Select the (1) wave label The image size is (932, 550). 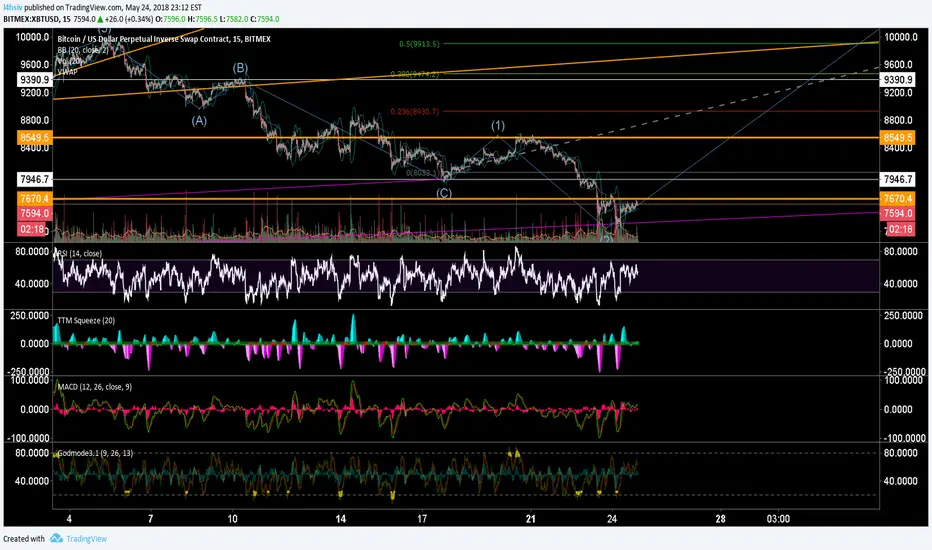(498, 125)
